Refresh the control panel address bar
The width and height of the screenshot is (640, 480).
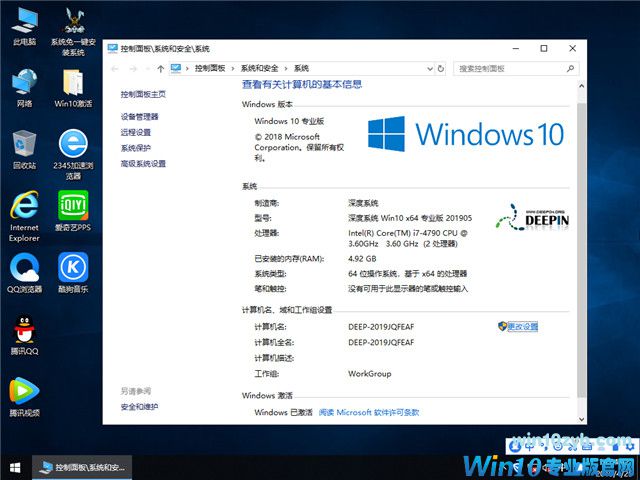pyautogui.click(x=441, y=69)
